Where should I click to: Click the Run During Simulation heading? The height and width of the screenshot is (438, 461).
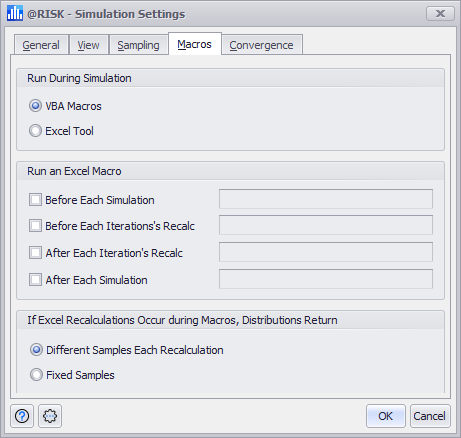[x=79, y=78]
